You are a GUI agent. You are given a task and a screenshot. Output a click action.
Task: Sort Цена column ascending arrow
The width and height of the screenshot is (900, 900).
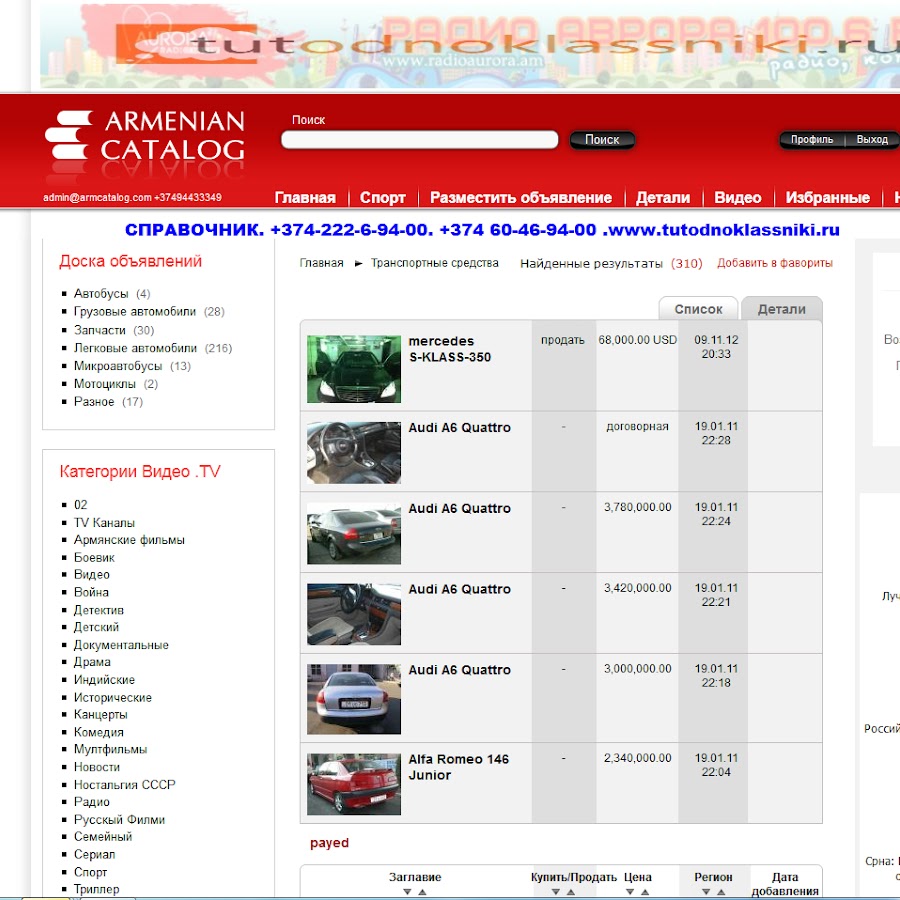(x=645, y=892)
